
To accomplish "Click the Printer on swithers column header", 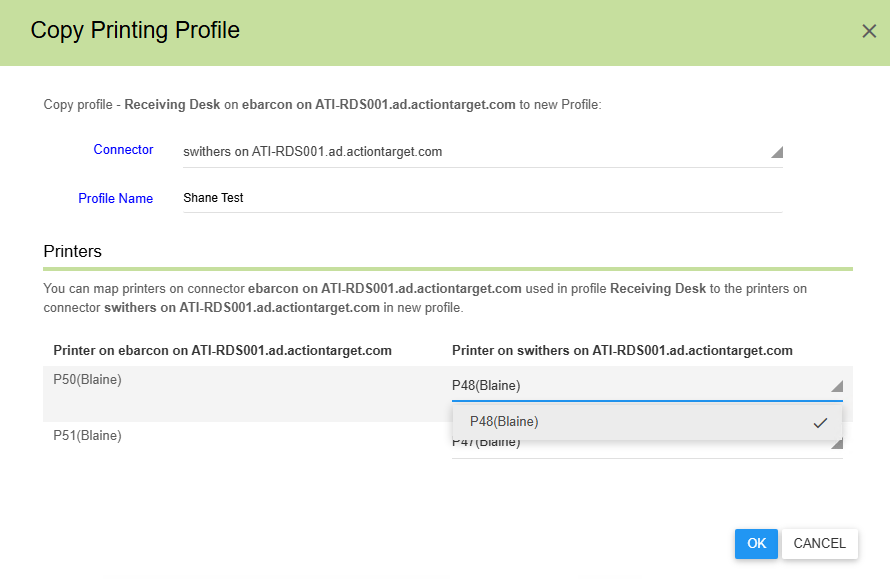I will coord(622,350).
